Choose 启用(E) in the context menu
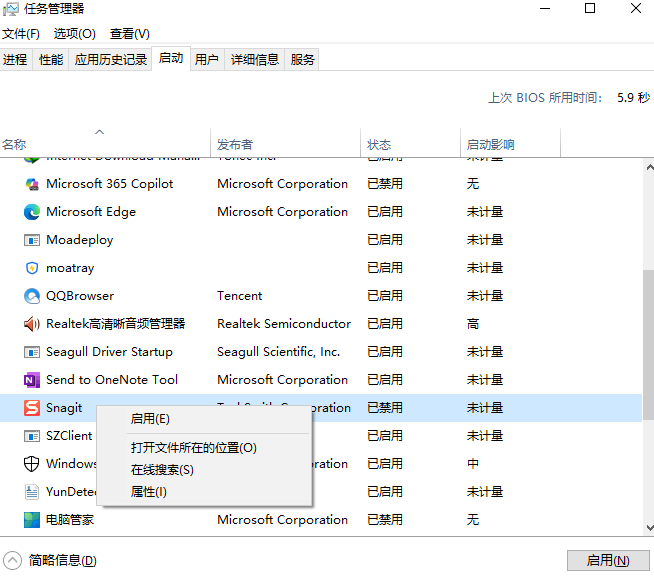 (206, 419)
